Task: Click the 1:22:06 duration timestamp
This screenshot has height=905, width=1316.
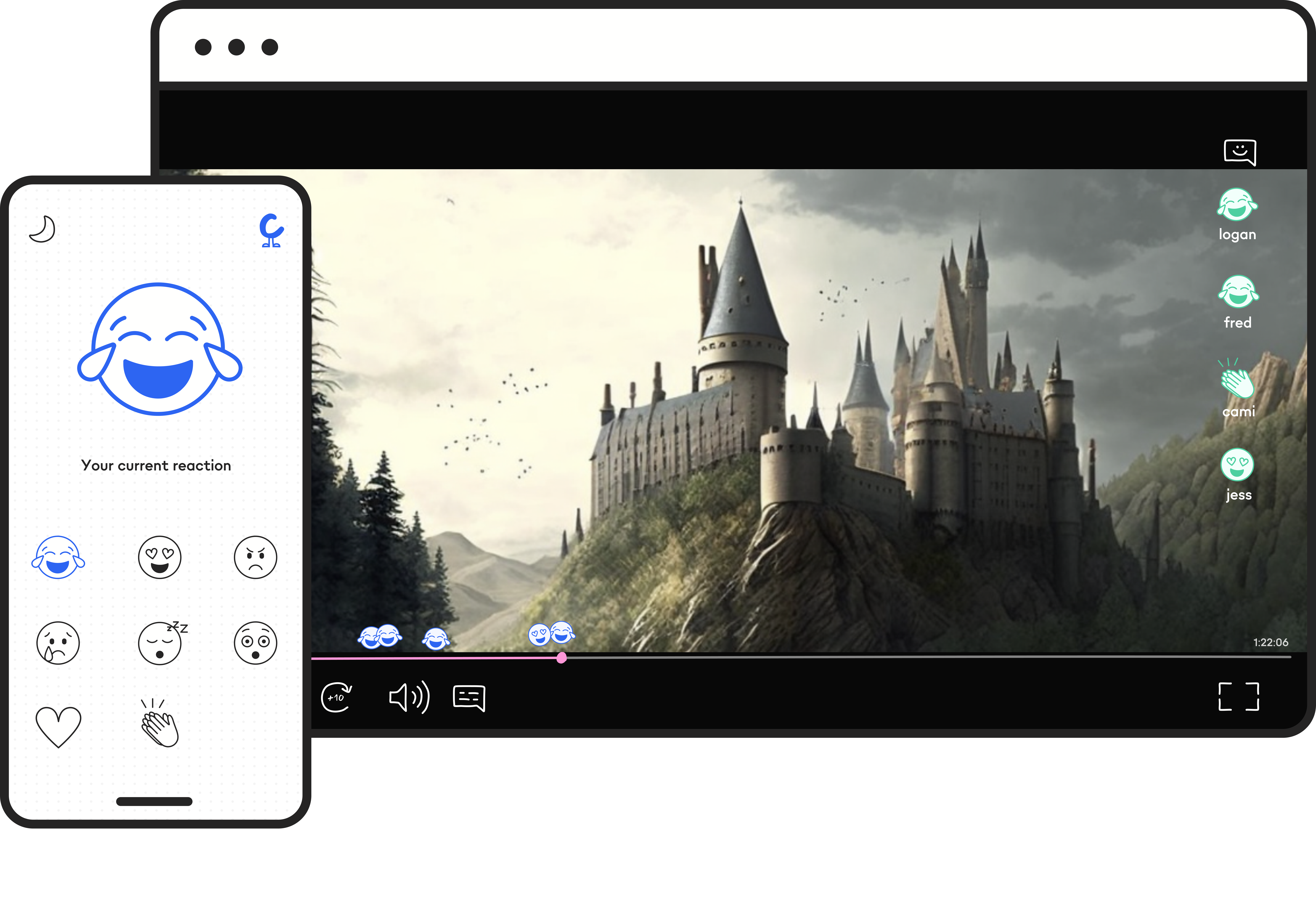Action: pyautogui.click(x=1271, y=642)
